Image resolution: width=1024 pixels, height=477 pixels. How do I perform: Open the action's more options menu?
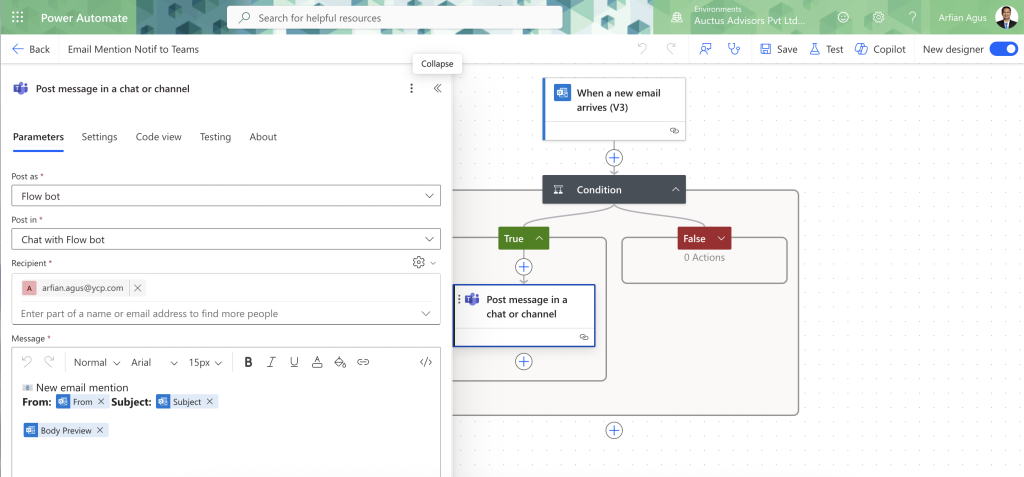[411, 88]
